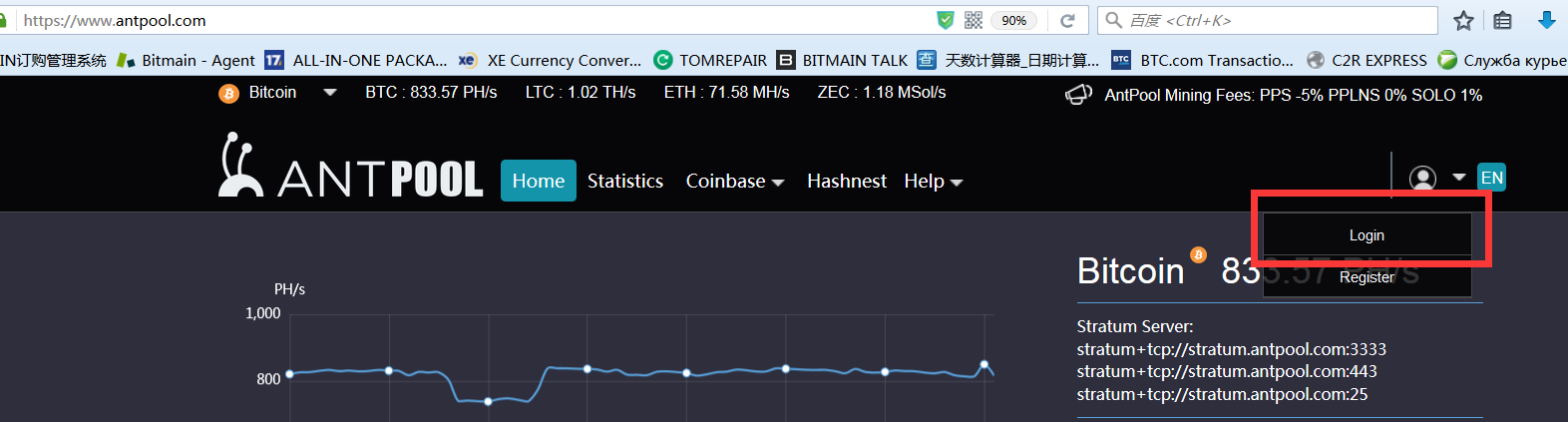Click the reload page icon
This screenshot has height=422, width=1568.
1067,21
